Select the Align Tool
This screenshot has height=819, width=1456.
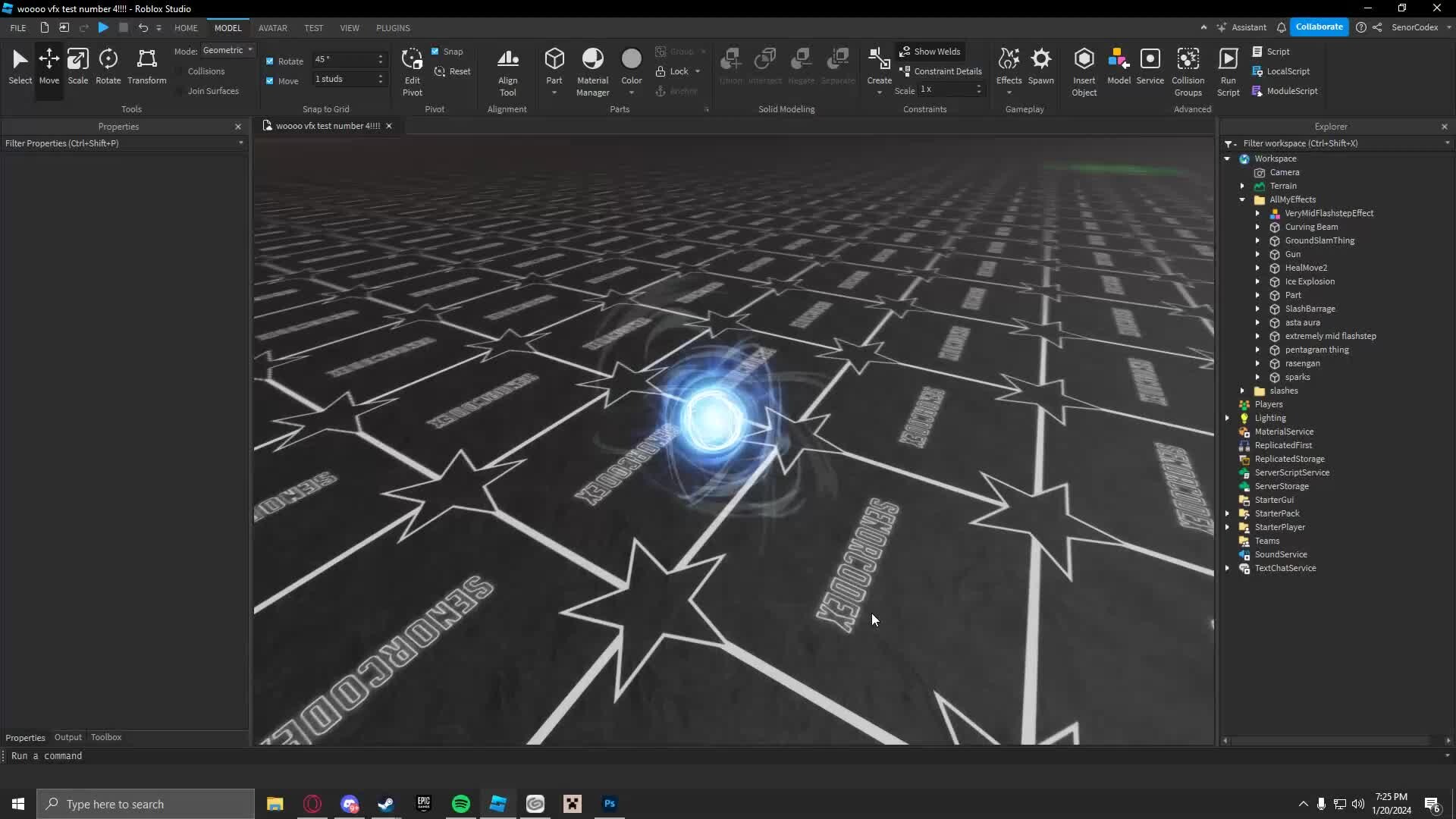[x=507, y=71]
